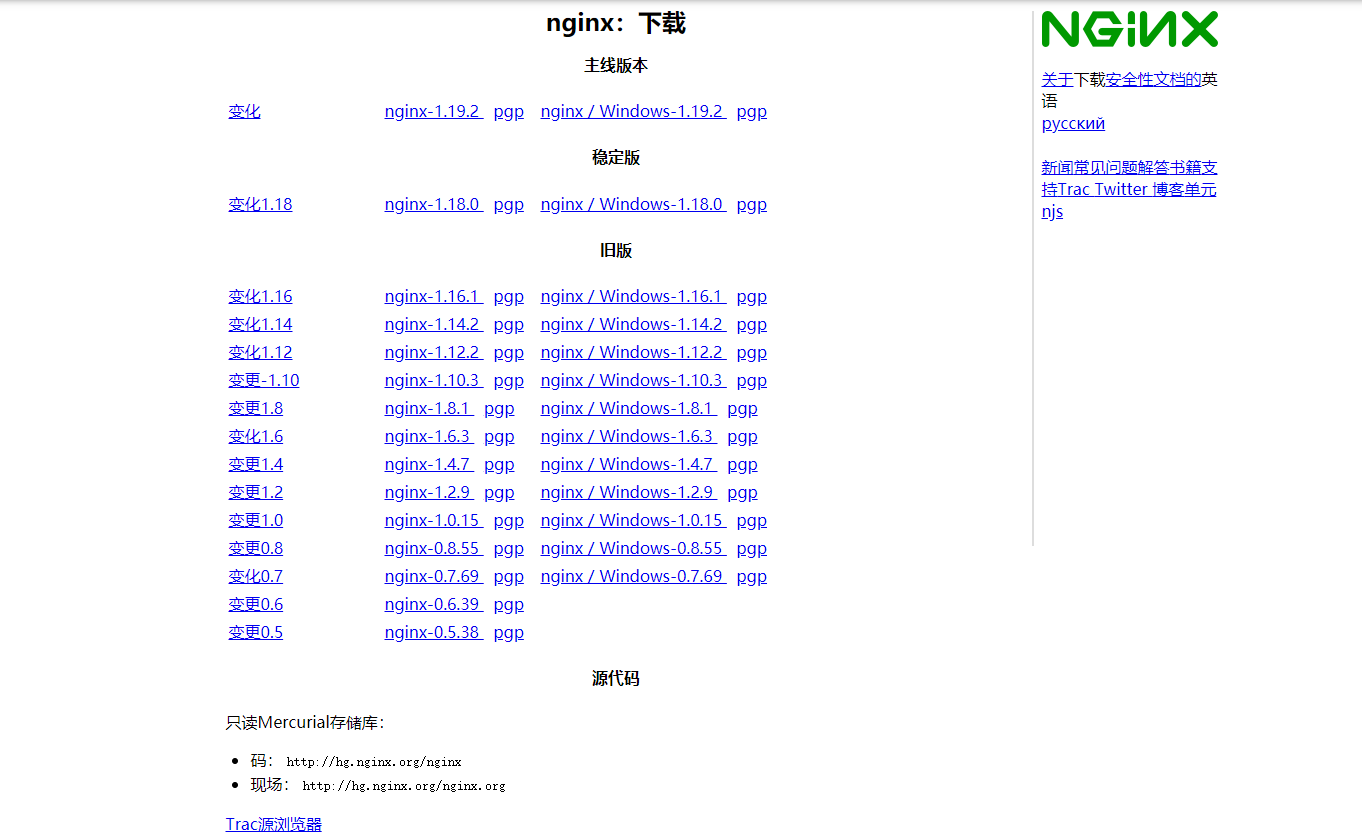
Task: Open the 变化1.6 changes link
Action: click(255, 436)
